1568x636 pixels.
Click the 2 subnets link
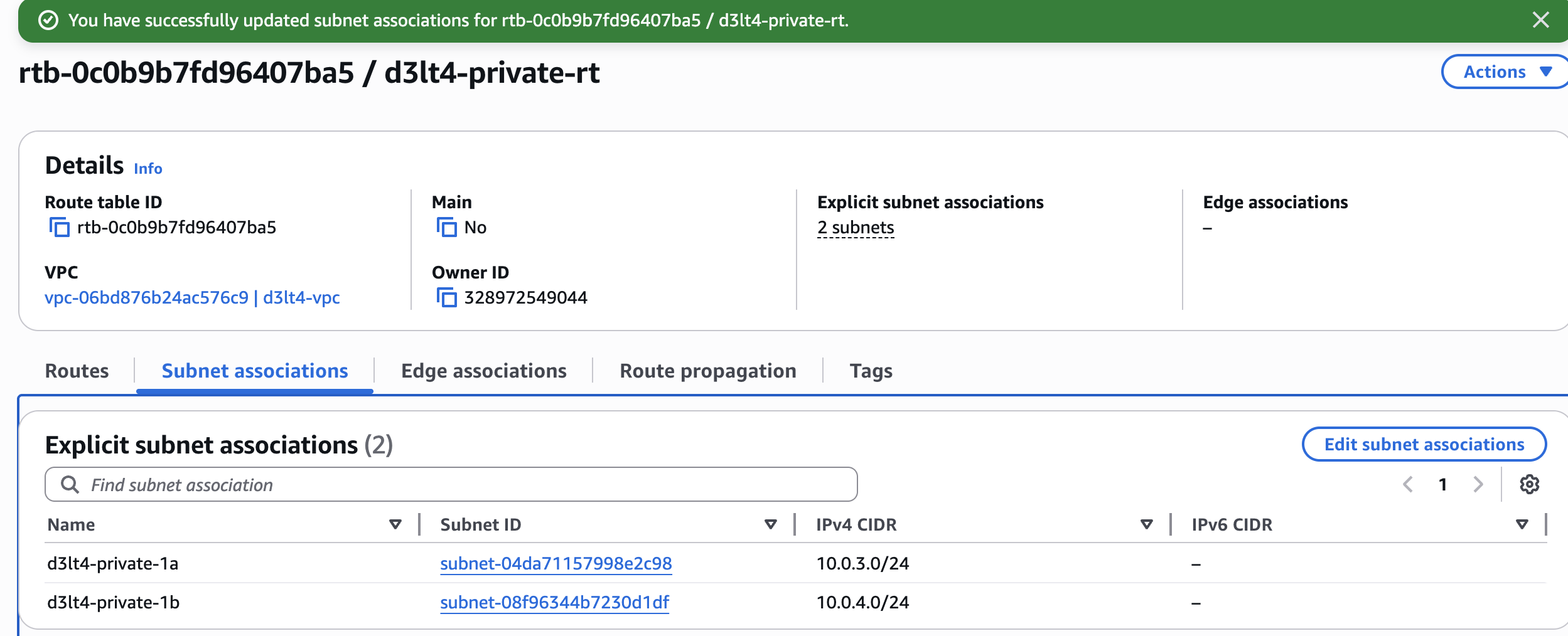point(855,227)
